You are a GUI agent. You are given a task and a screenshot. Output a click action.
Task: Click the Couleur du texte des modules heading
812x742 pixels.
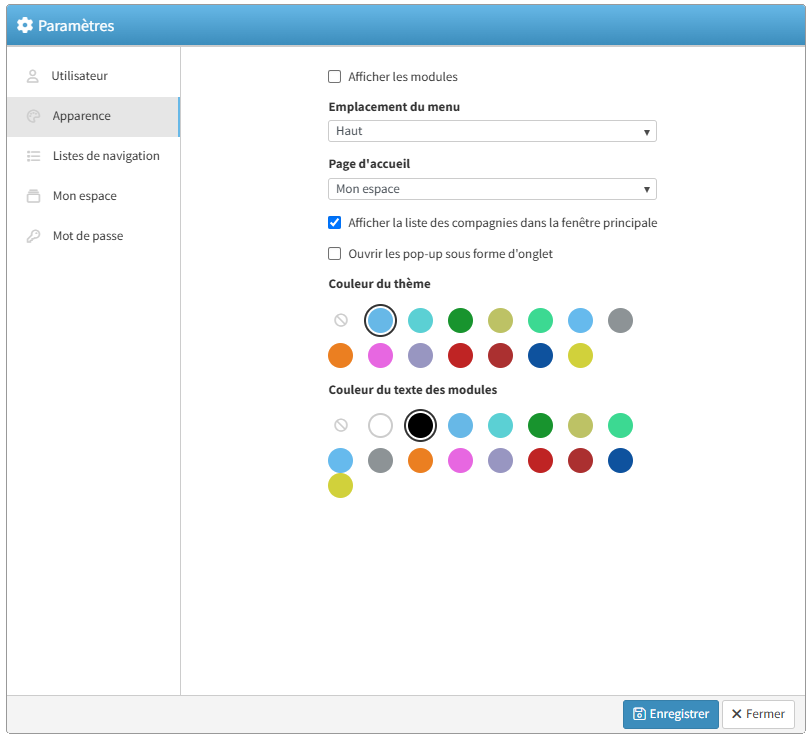point(413,390)
